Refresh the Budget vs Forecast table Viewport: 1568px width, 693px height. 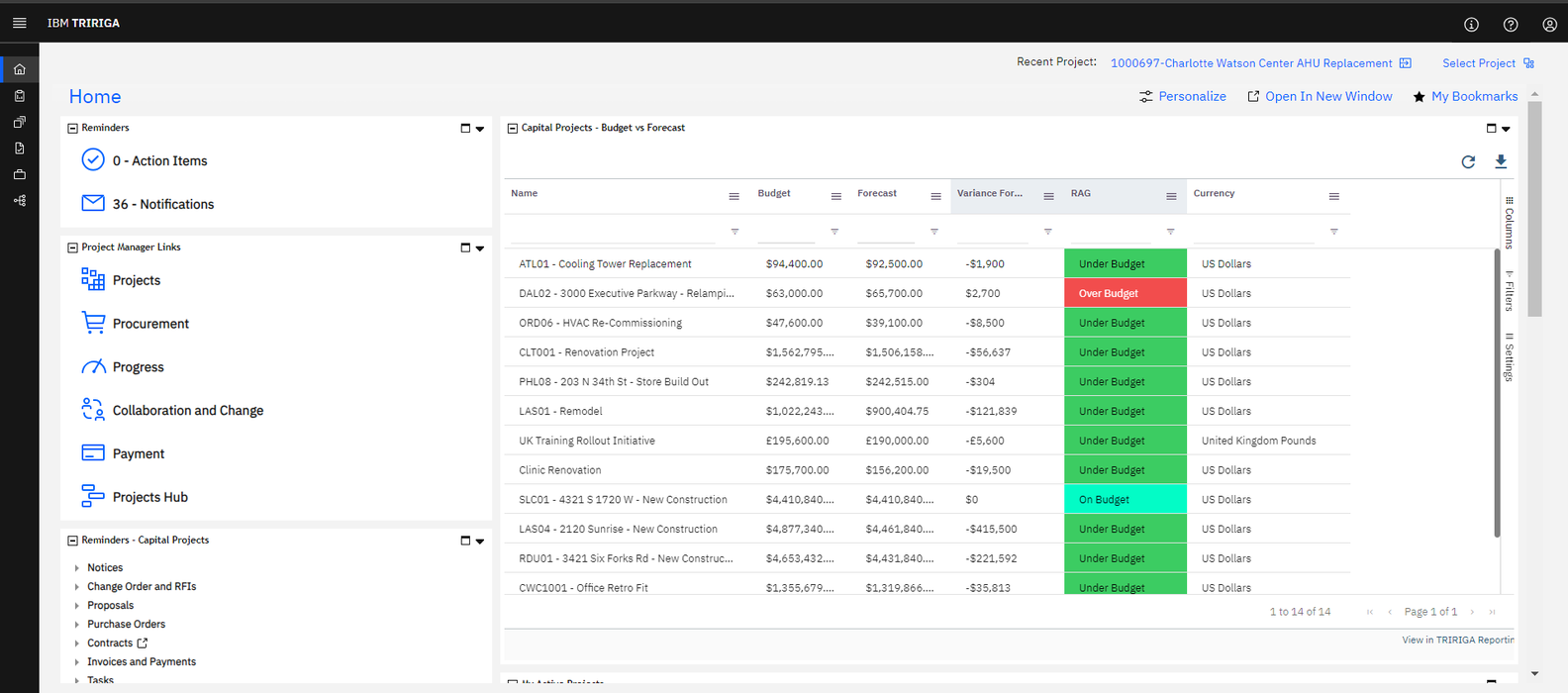1468,161
